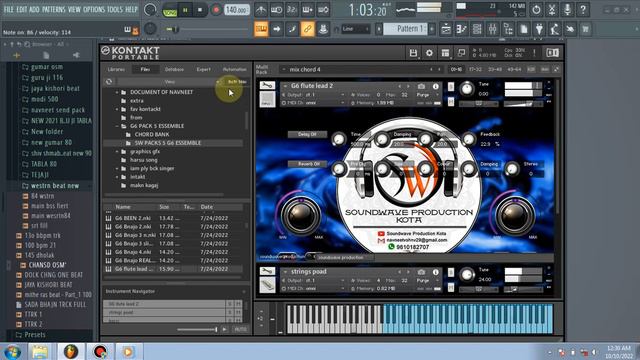Open FL Studio from Windows taskbar
Screen dimensions: 640x360
click(71, 351)
